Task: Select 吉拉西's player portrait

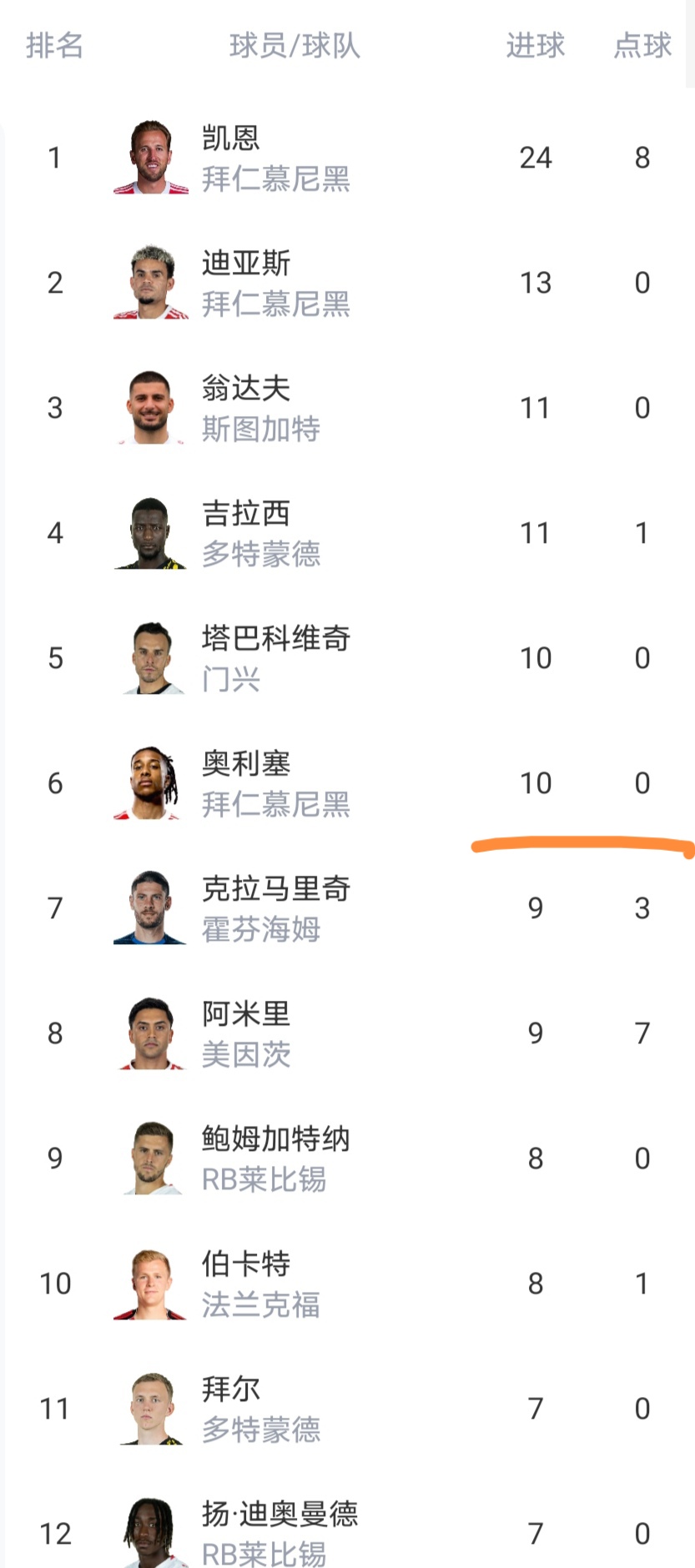Action: point(151,533)
